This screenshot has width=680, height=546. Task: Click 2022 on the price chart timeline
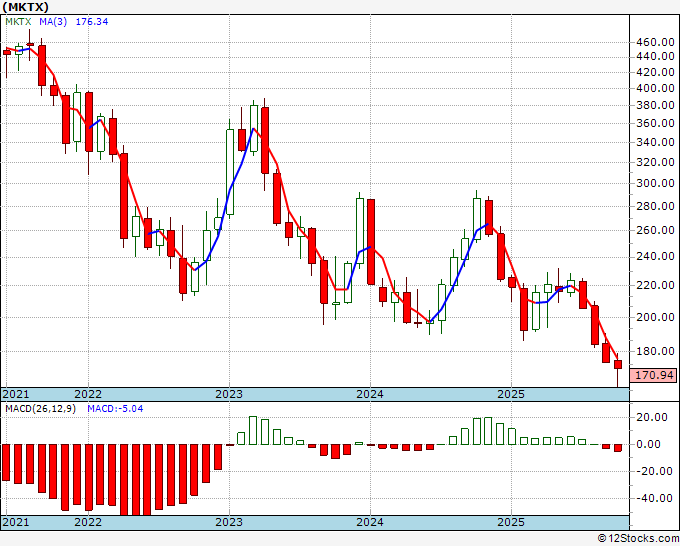88,394
